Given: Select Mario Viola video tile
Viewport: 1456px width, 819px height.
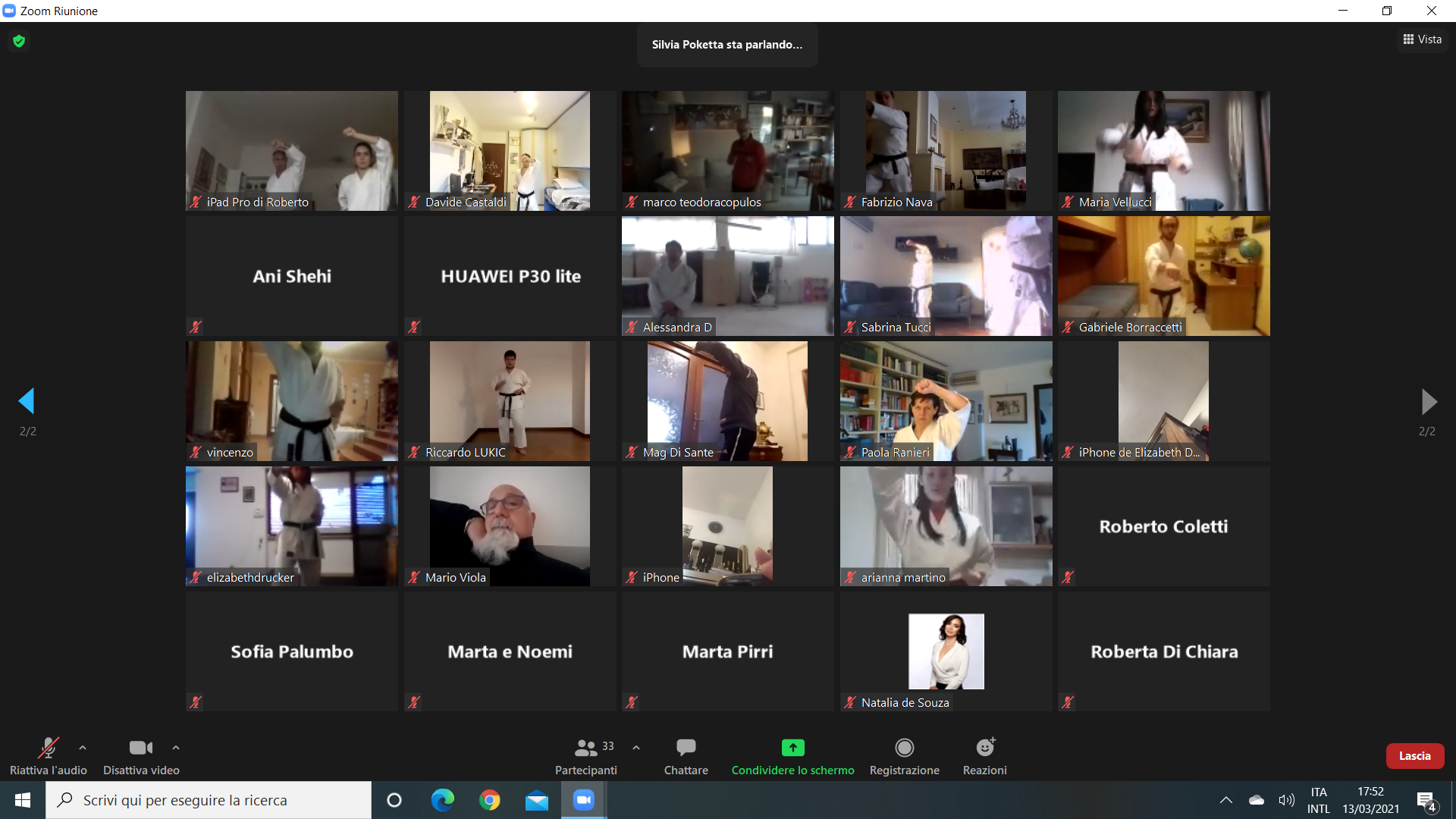Looking at the screenshot, I should [x=510, y=526].
